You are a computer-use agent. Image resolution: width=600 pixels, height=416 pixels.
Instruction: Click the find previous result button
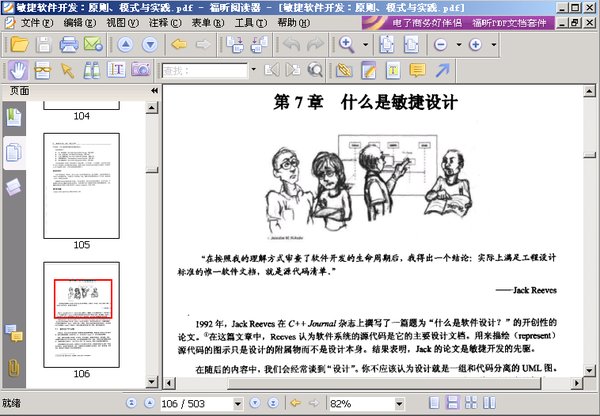click(x=271, y=70)
